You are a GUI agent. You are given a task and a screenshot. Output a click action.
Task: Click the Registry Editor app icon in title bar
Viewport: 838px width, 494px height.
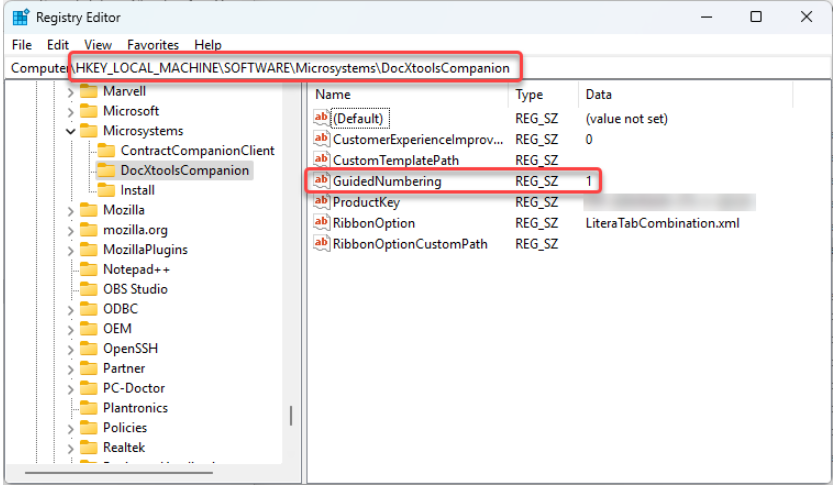pos(20,17)
